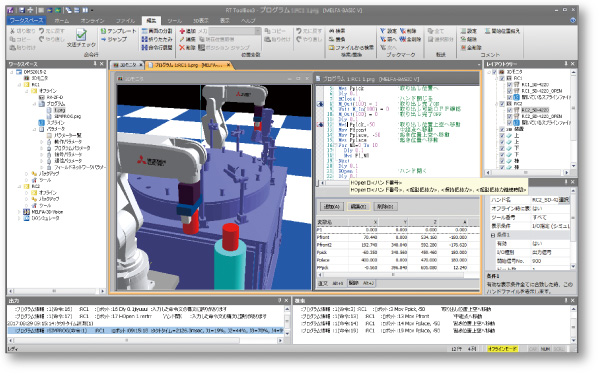Viewport: 600px width, 380px height.
Task: Toggle 折りたたみ code folding
Action: (157, 39)
